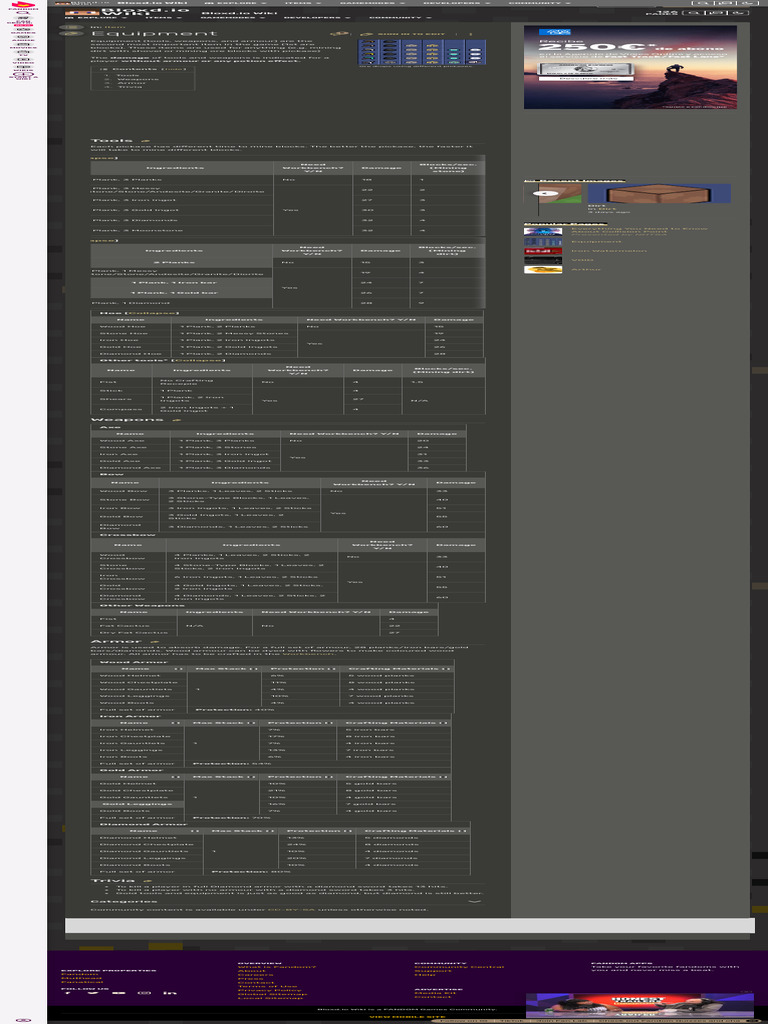Open Fandom's Instagram icon in footer

(145, 993)
